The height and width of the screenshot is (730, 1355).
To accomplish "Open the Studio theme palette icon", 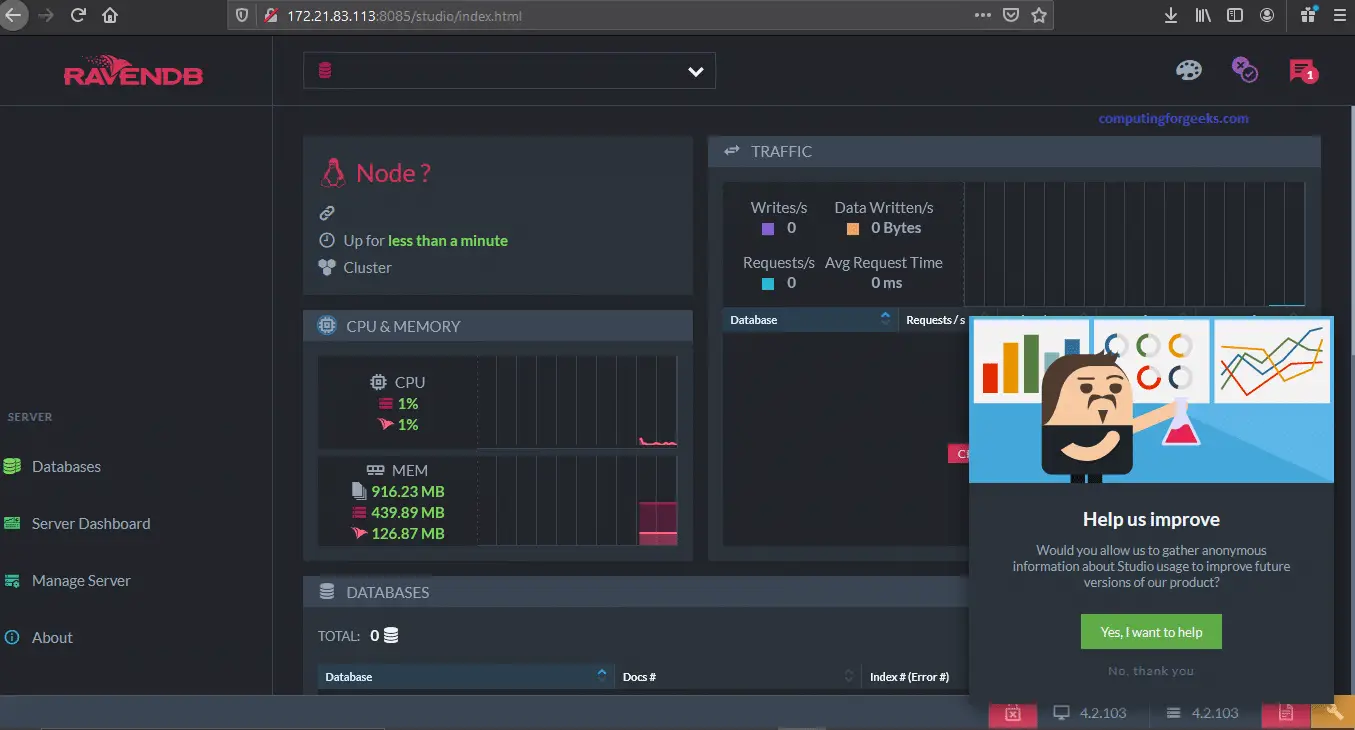I will (x=1188, y=70).
